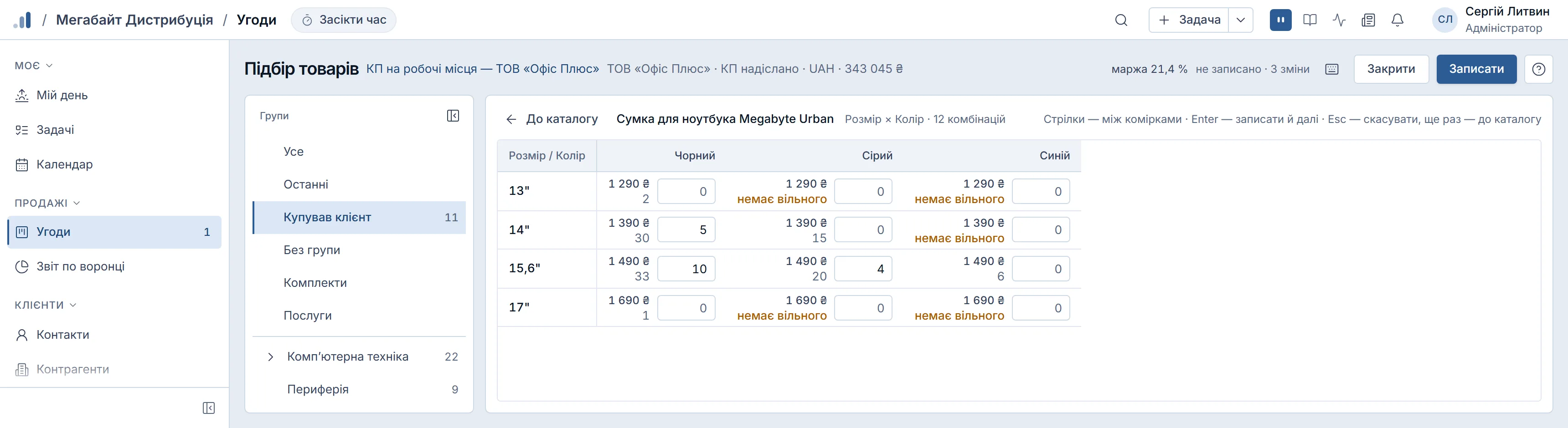Open Контакти in sidebar
Screen dimensions: 1568x428
[x=114, y=335]
